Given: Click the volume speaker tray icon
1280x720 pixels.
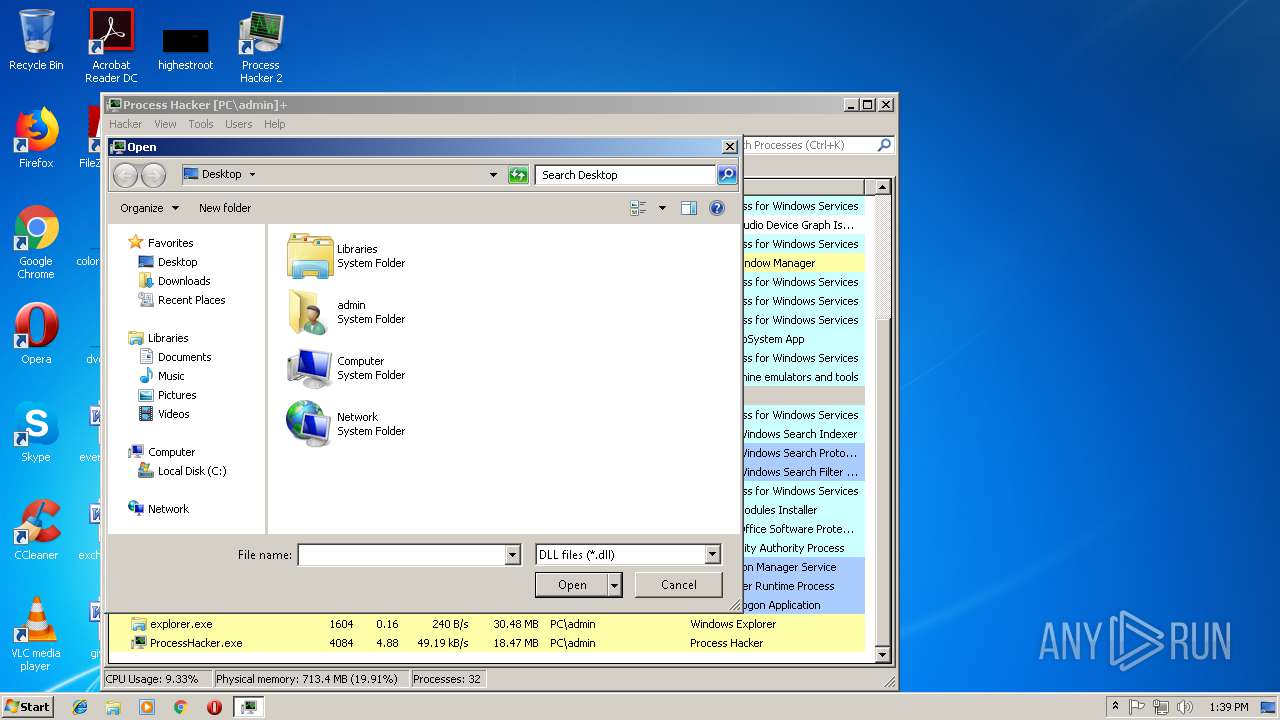Looking at the screenshot, I should [1186, 707].
